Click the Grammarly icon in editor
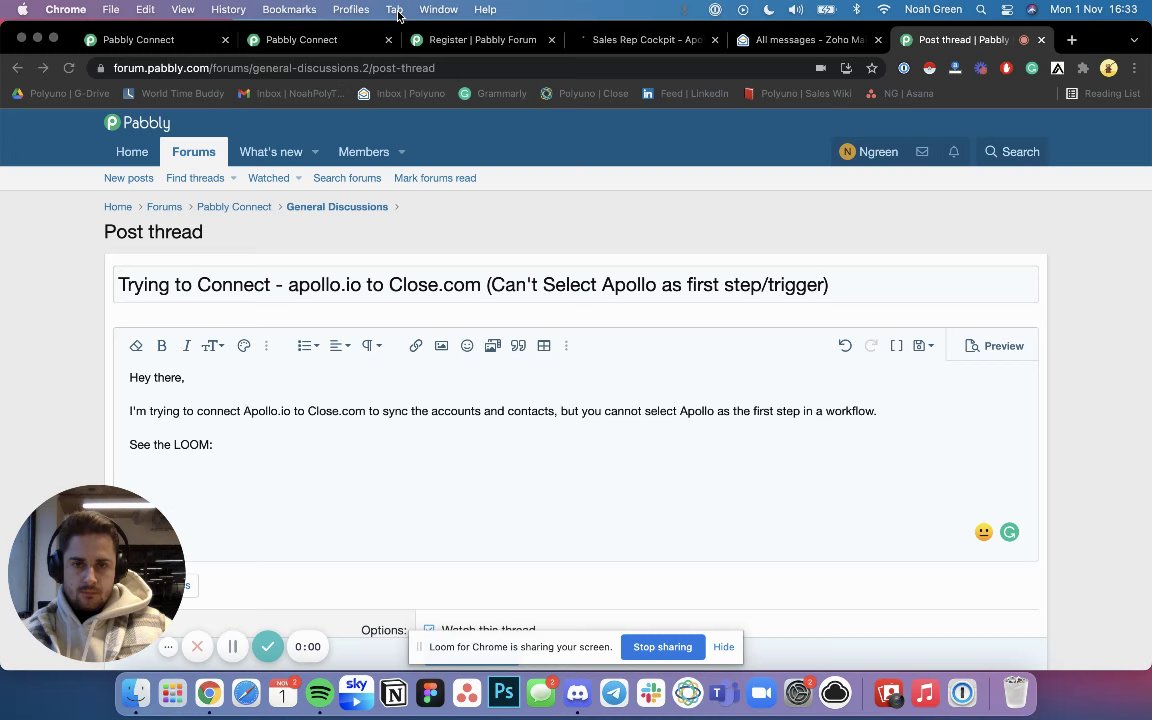This screenshot has height=720, width=1152. (1009, 532)
